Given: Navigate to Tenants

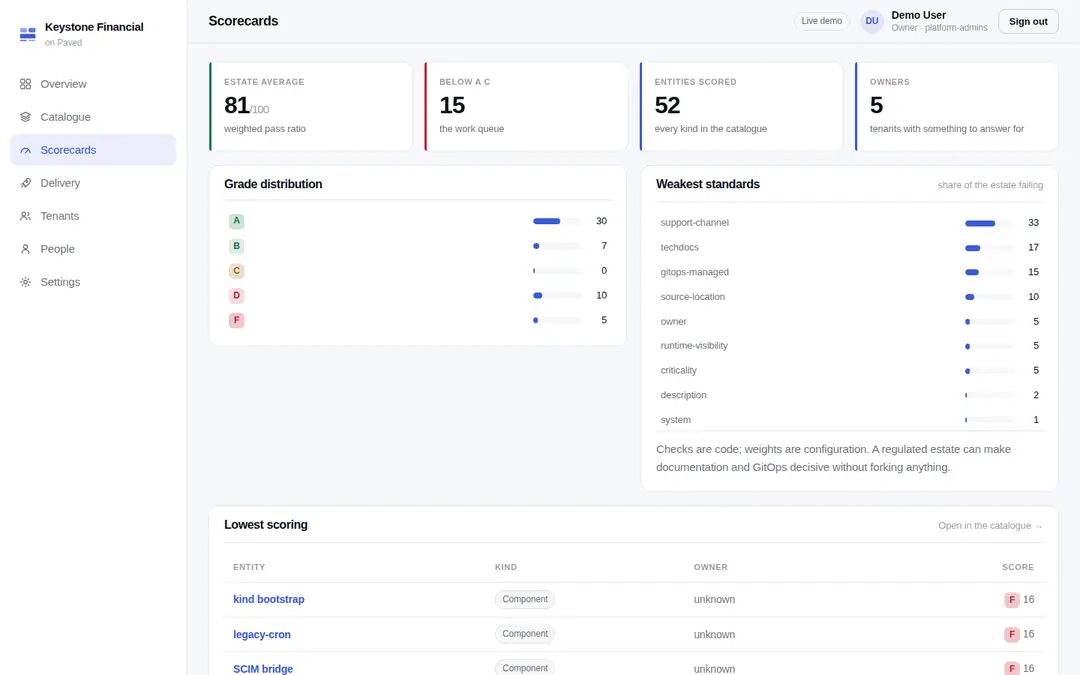Looking at the screenshot, I should pos(93,216).
